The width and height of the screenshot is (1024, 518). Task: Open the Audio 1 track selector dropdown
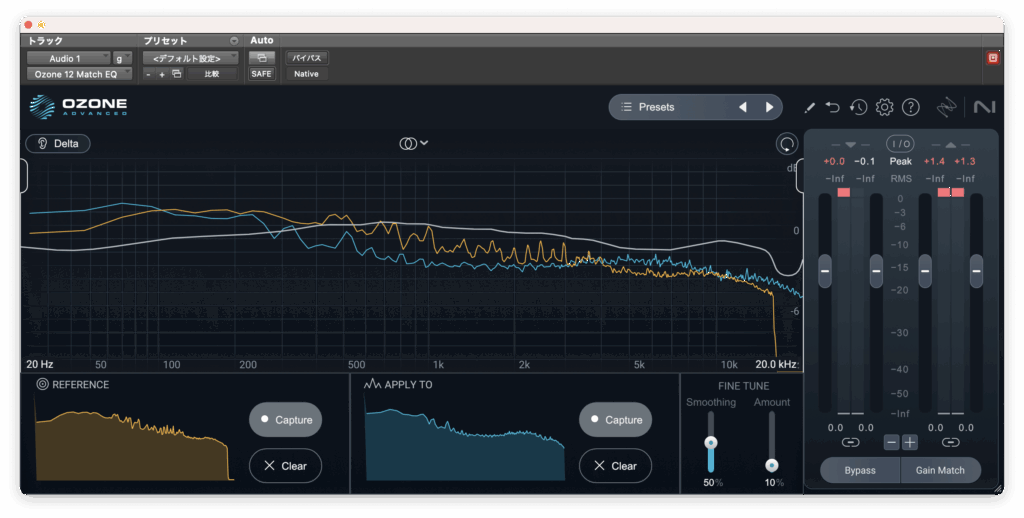tap(68, 59)
